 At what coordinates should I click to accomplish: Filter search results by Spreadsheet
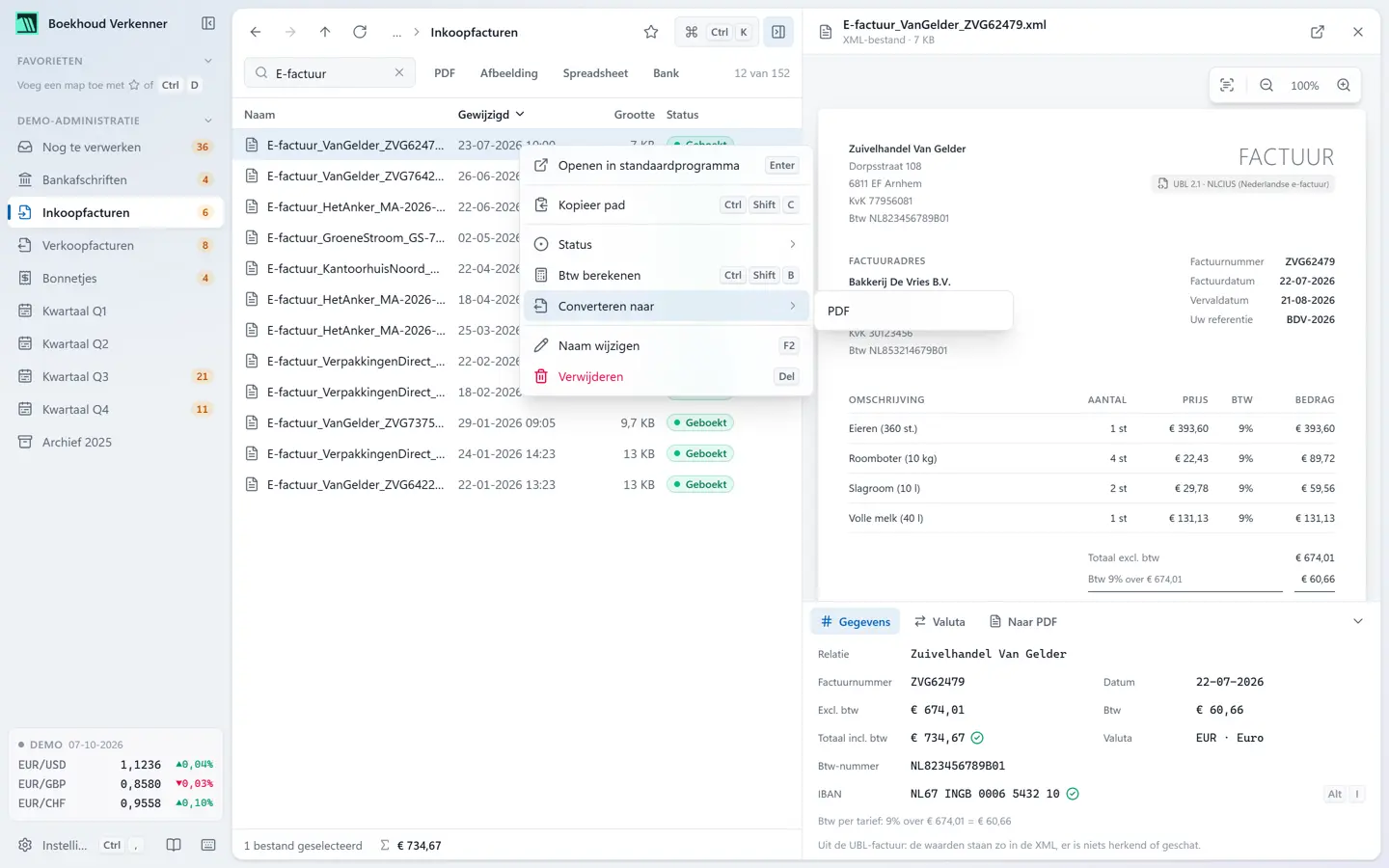pos(595,72)
